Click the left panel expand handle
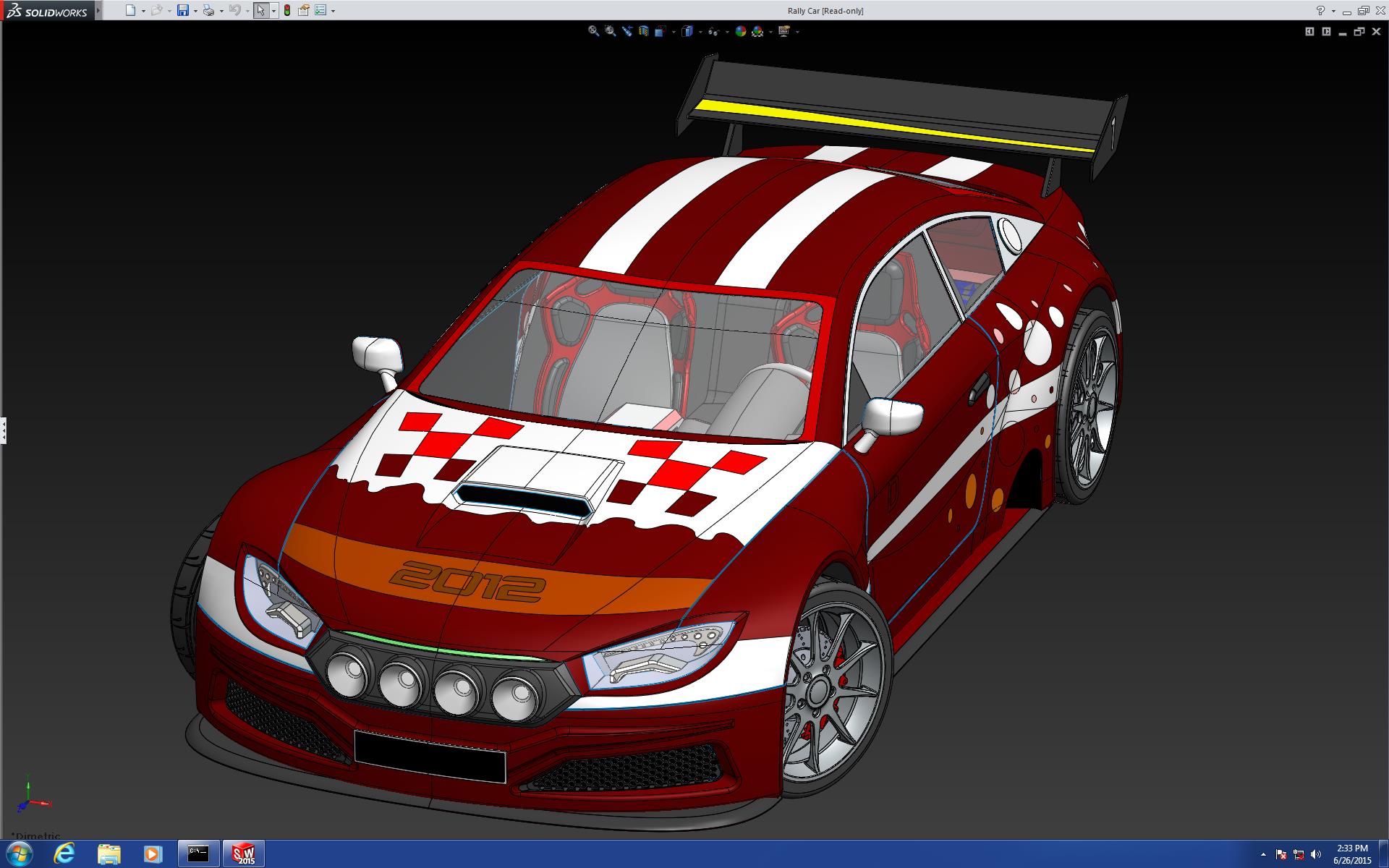 coord(3,430)
